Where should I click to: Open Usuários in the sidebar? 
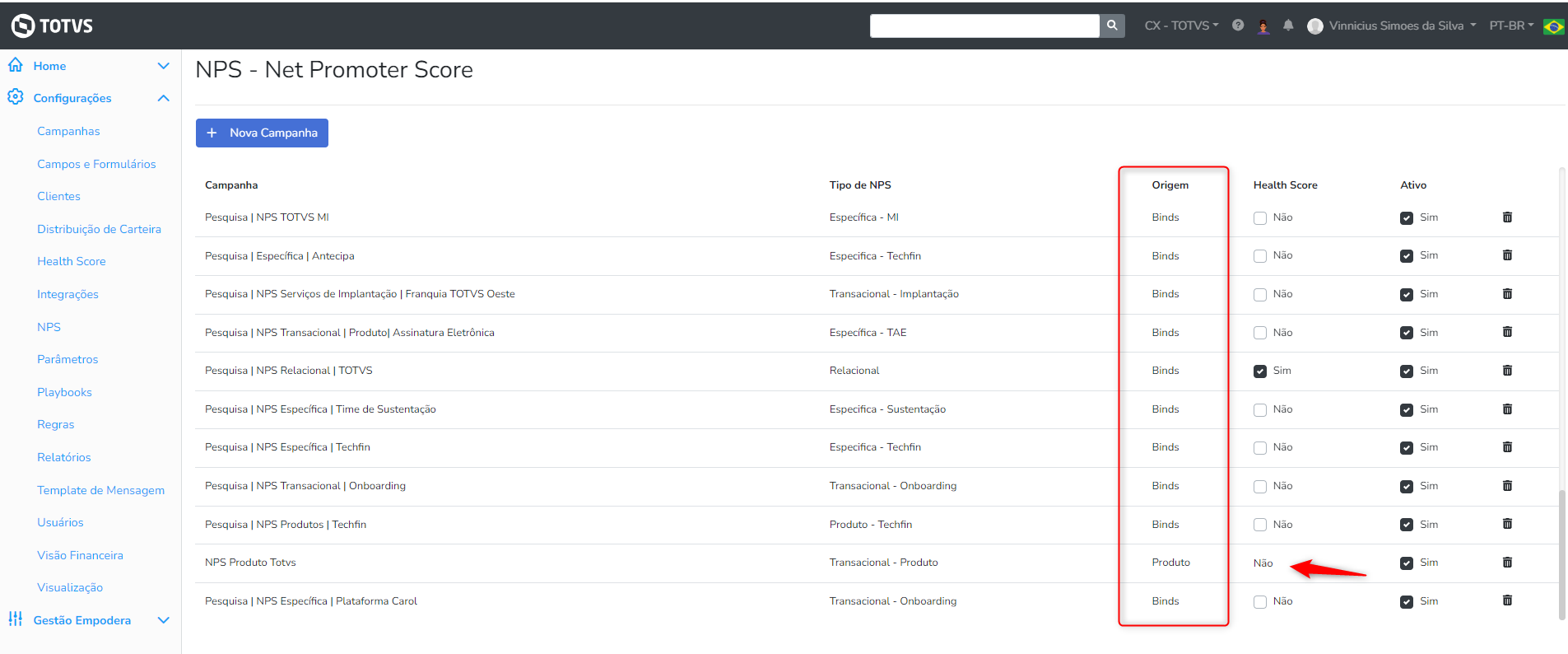[x=60, y=522]
